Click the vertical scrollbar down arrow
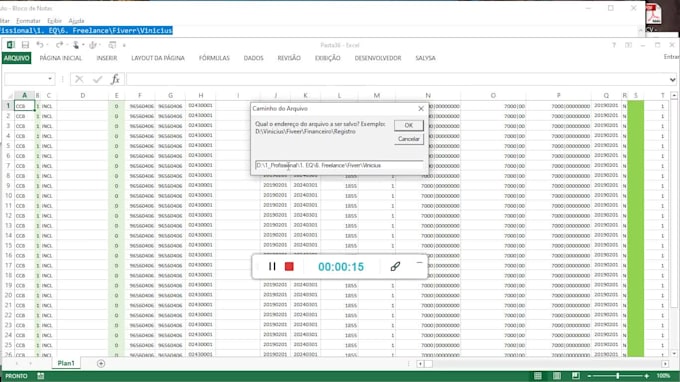This screenshot has height=382, width=680. [674, 354]
